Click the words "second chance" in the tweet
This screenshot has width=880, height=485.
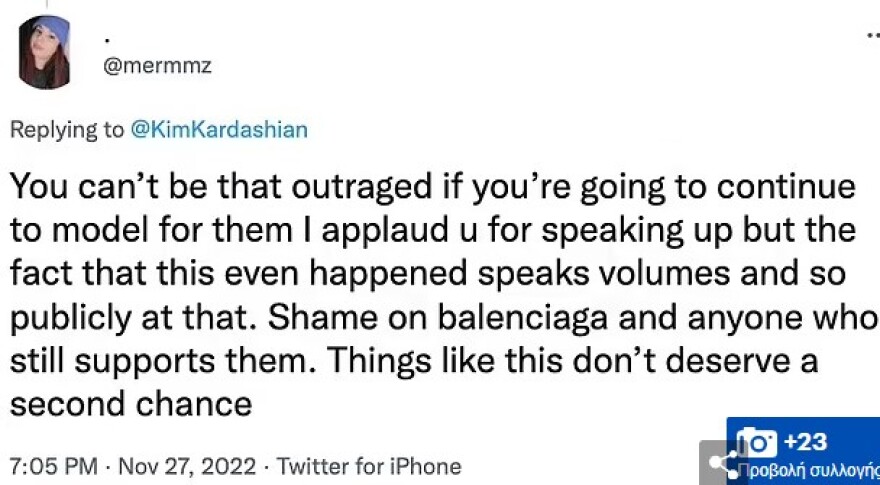point(131,404)
